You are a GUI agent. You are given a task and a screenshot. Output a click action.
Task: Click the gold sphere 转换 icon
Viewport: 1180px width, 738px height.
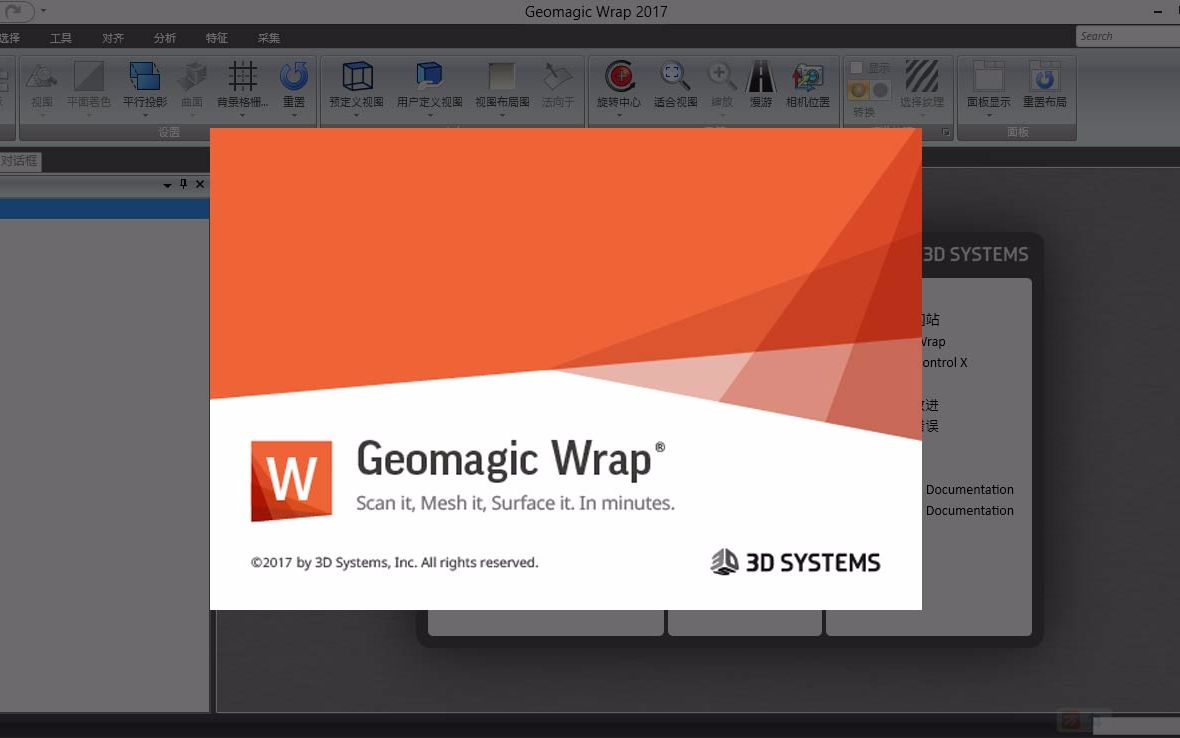click(x=858, y=90)
